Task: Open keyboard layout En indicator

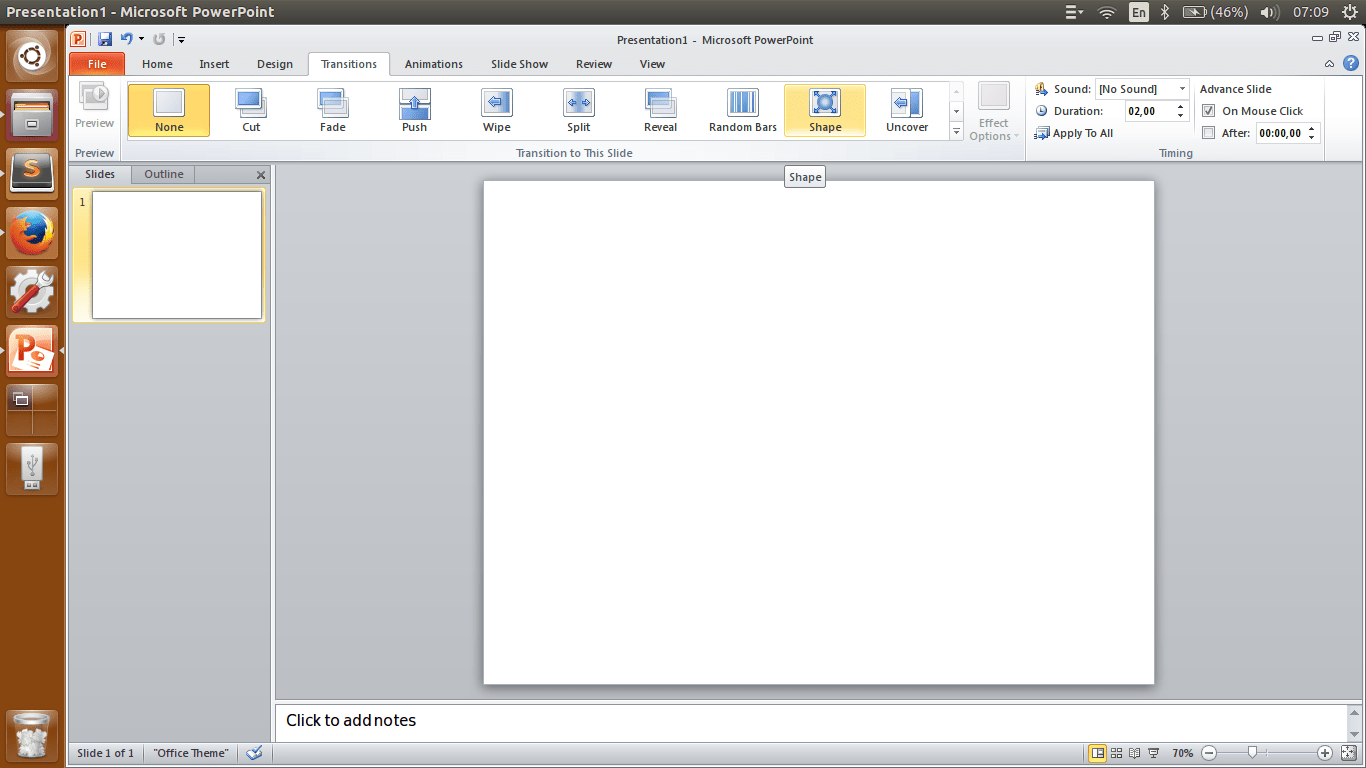Action: pos(1138,12)
